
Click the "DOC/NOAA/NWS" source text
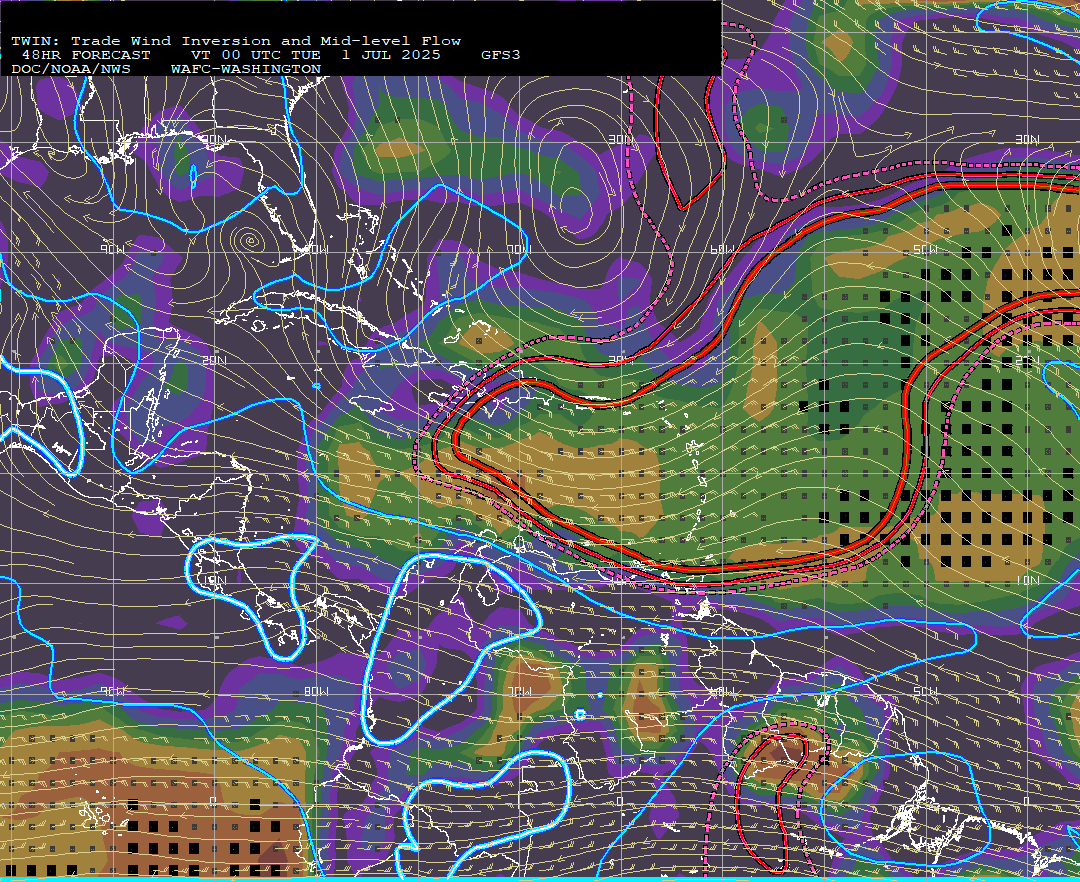tap(71, 70)
